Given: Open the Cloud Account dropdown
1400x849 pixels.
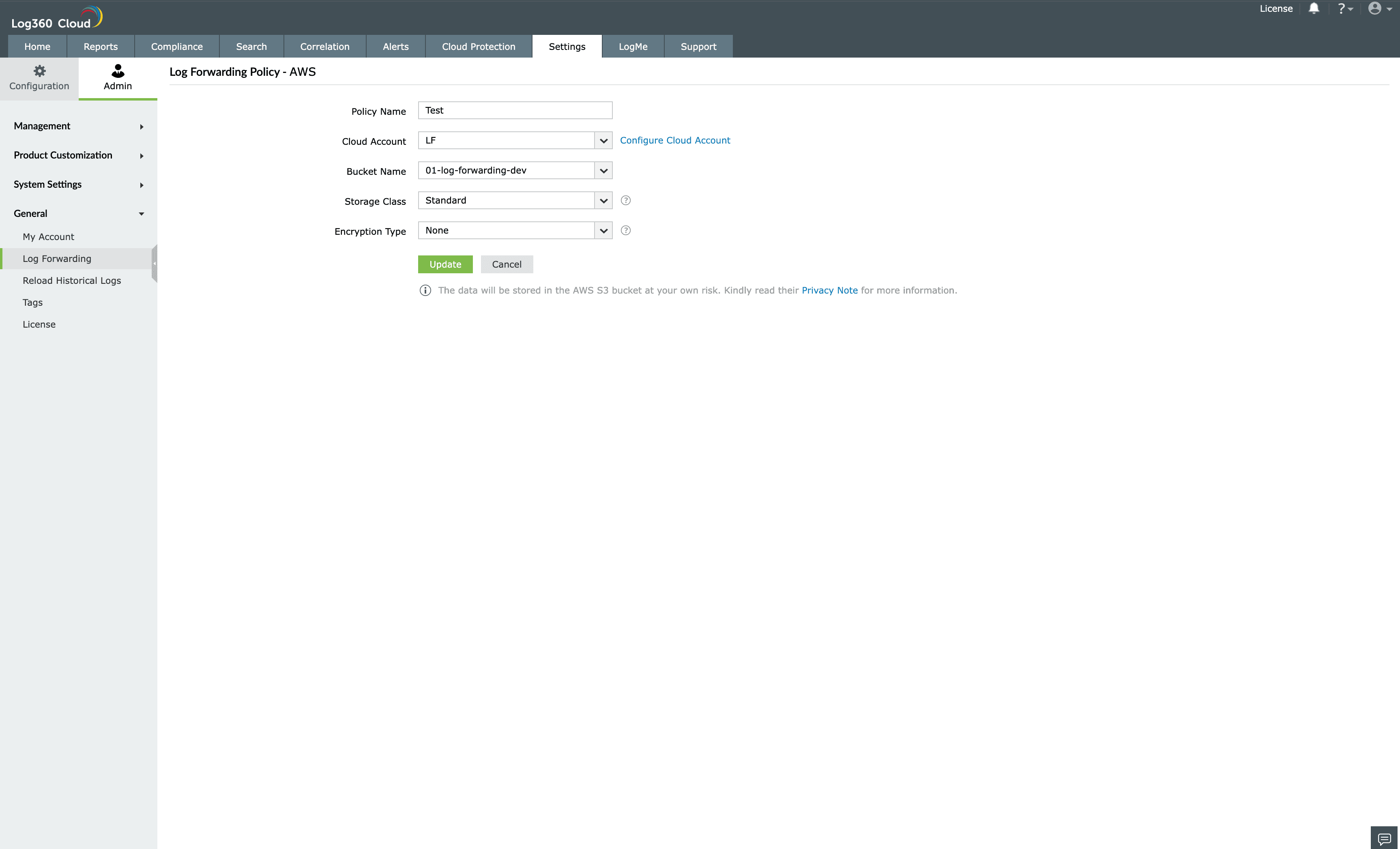Looking at the screenshot, I should [603, 140].
